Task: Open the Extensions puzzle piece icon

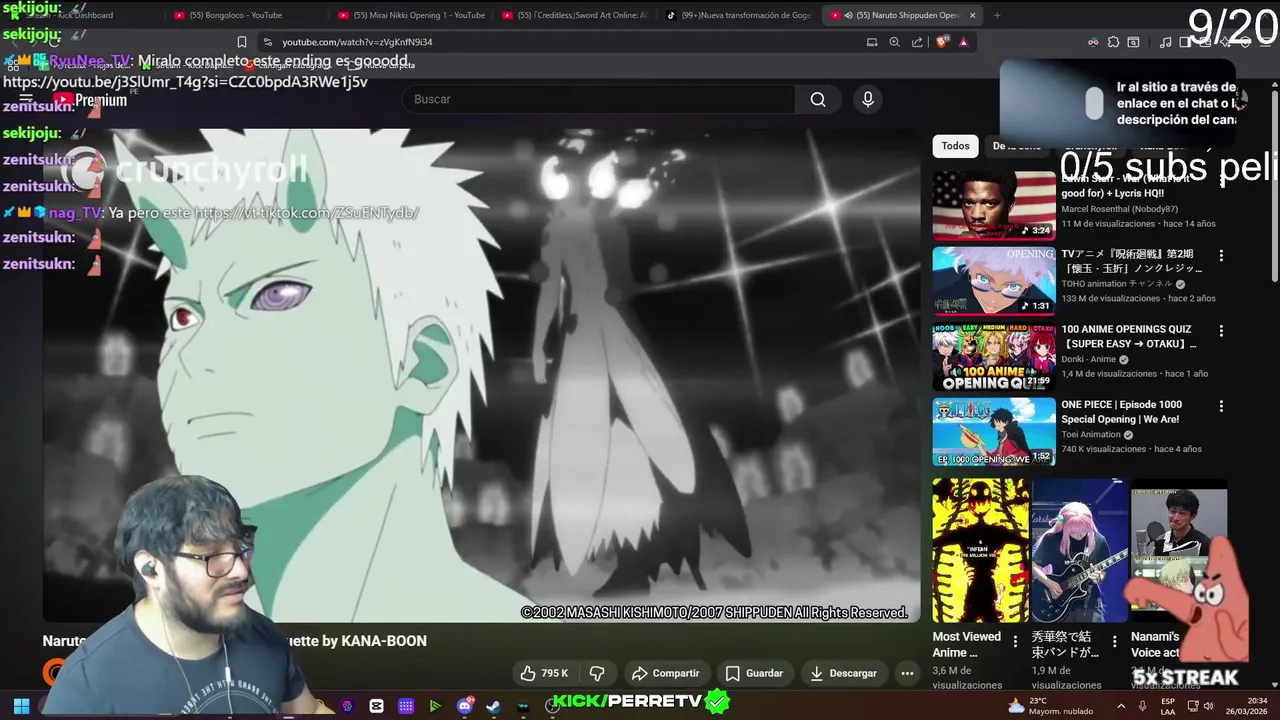Action: [1112, 42]
